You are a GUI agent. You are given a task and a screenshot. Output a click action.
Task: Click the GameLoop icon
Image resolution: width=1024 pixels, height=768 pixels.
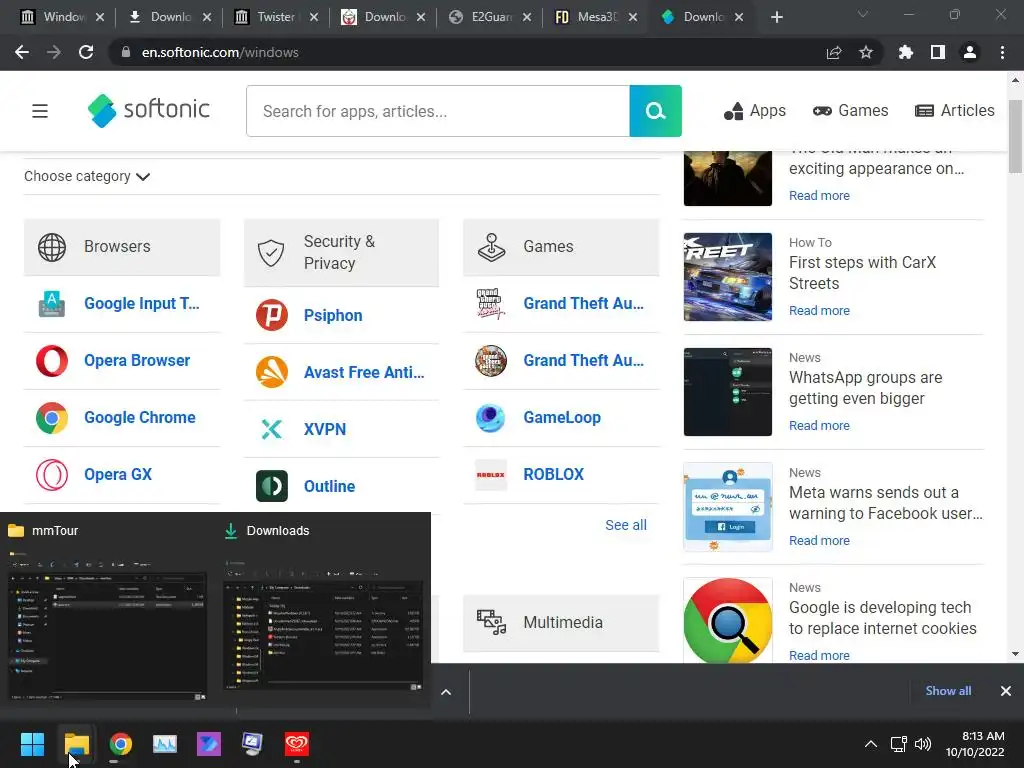coord(490,418)
